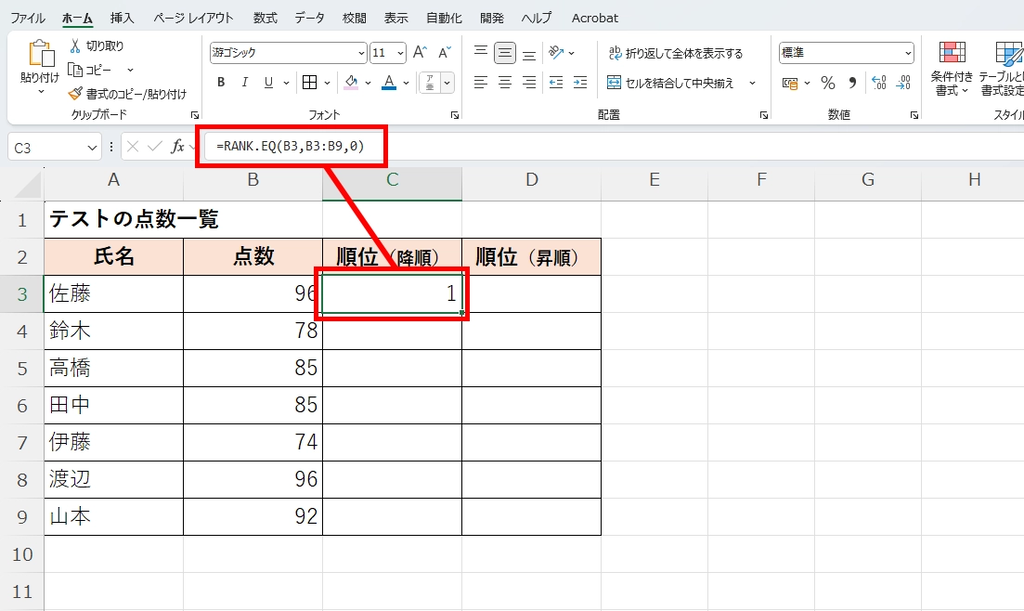Toggle bold formatting

tap(221, 82)
